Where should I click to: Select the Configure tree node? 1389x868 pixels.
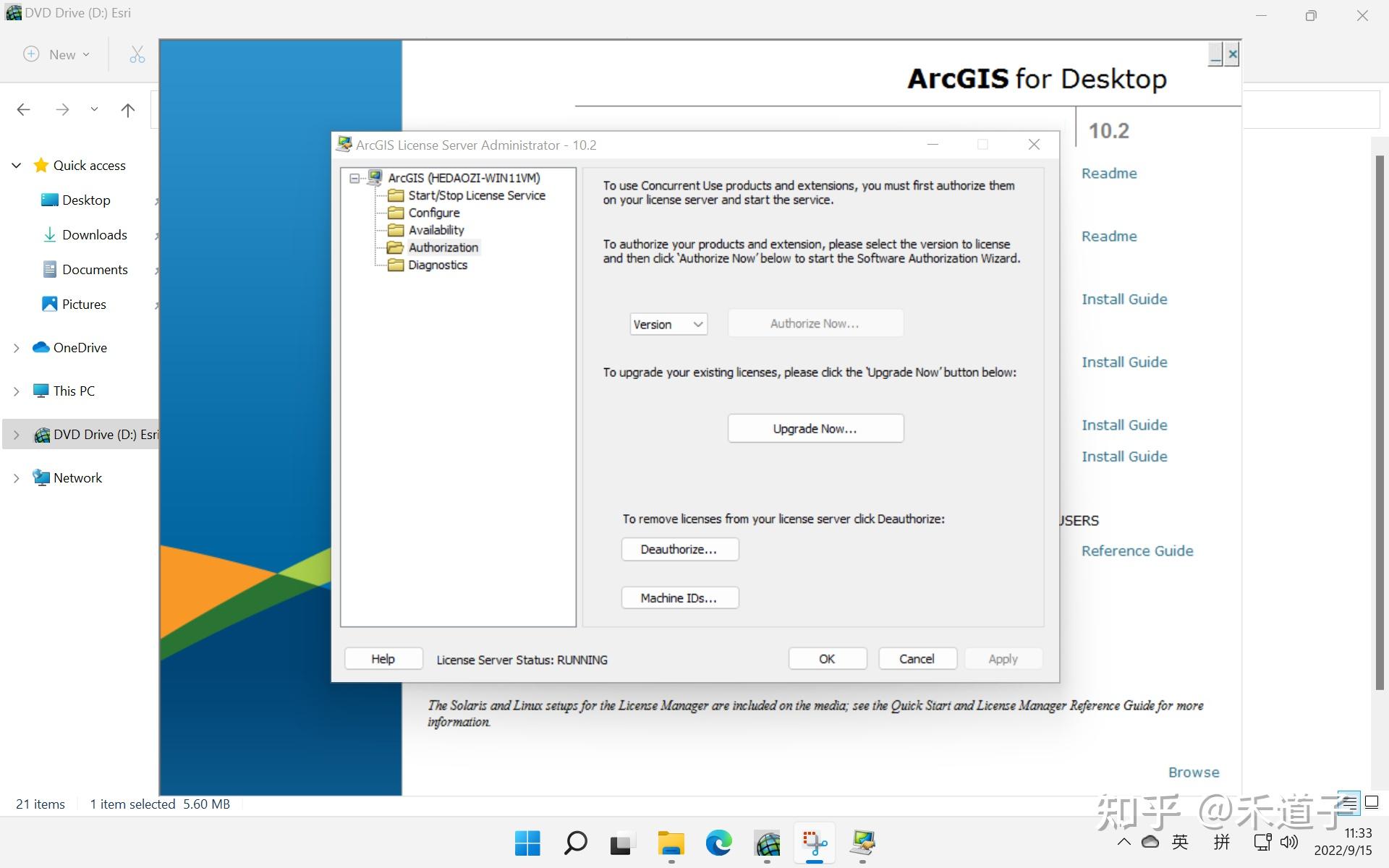coord(424,213)
